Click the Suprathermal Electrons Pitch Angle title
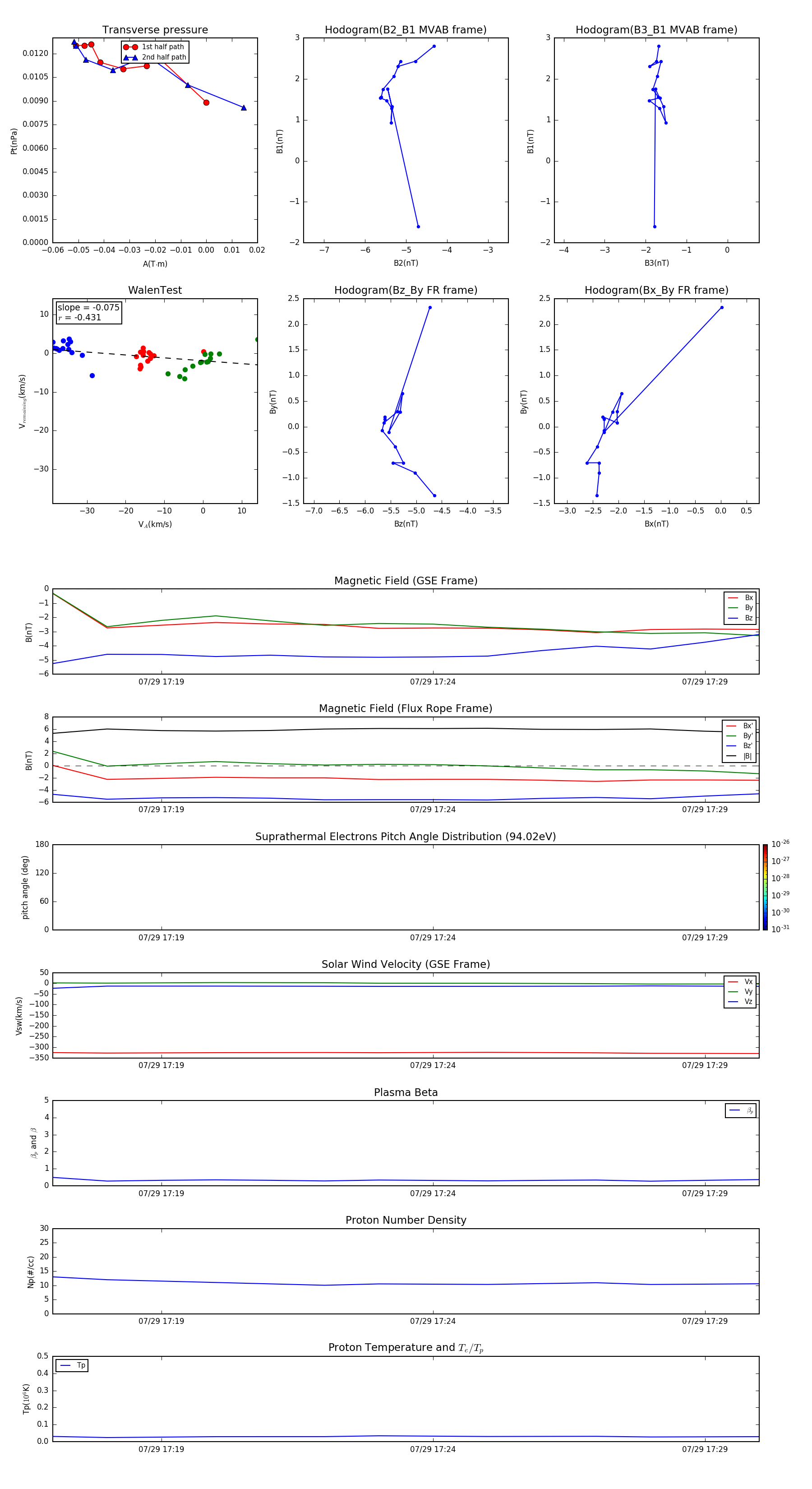 coord(406,837)
